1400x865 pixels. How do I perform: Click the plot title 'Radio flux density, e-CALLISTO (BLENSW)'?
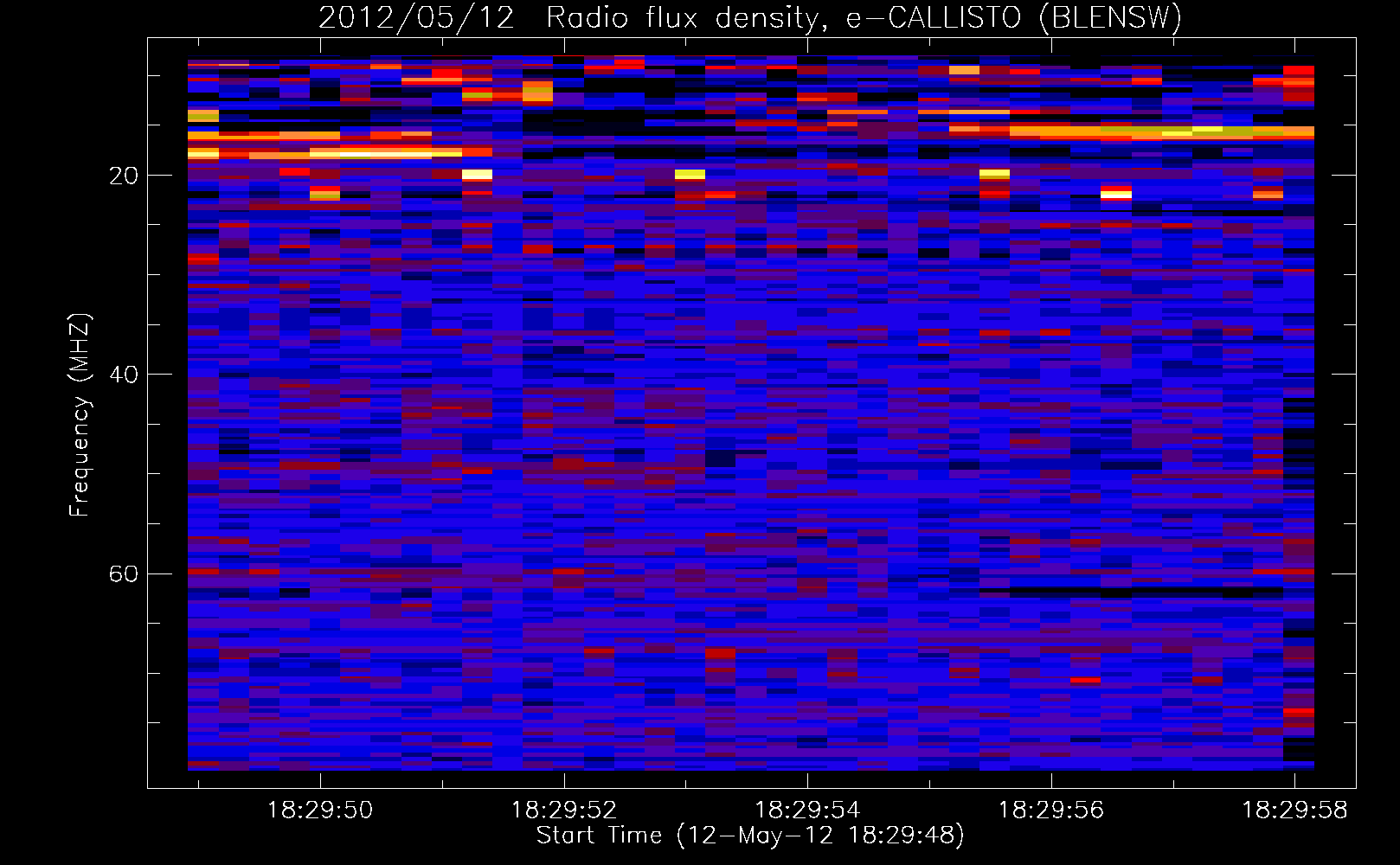(x=864, y=18)
